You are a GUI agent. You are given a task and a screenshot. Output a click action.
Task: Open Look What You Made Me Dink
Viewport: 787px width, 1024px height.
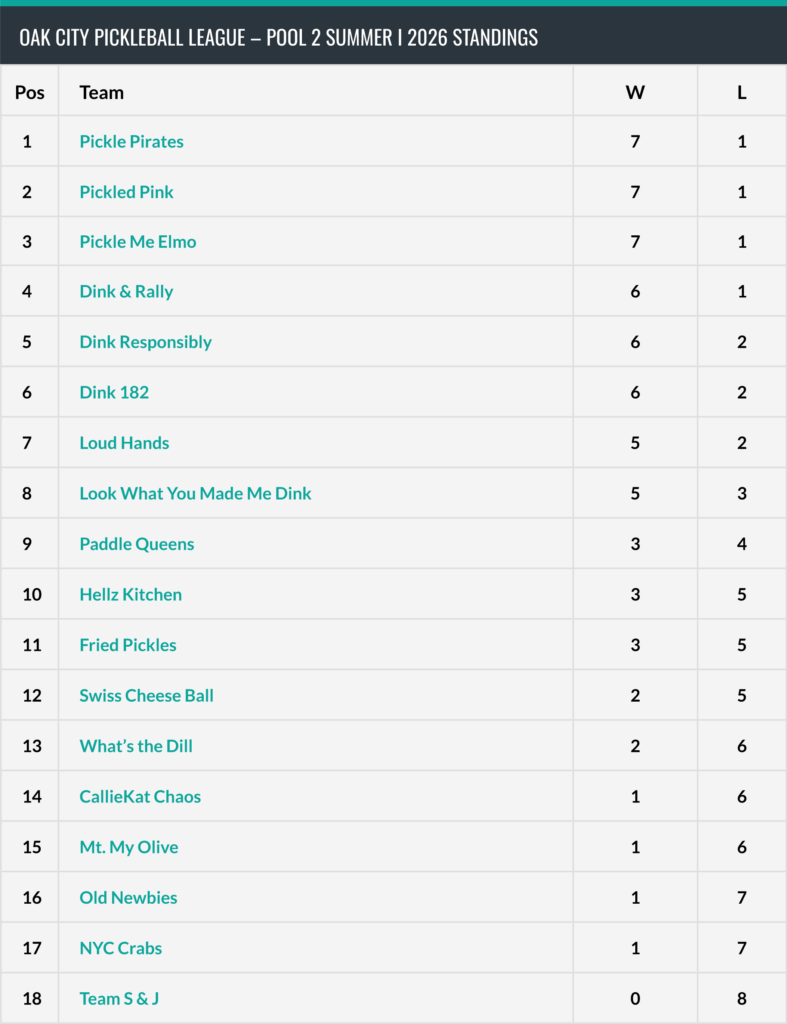(195, 493)
